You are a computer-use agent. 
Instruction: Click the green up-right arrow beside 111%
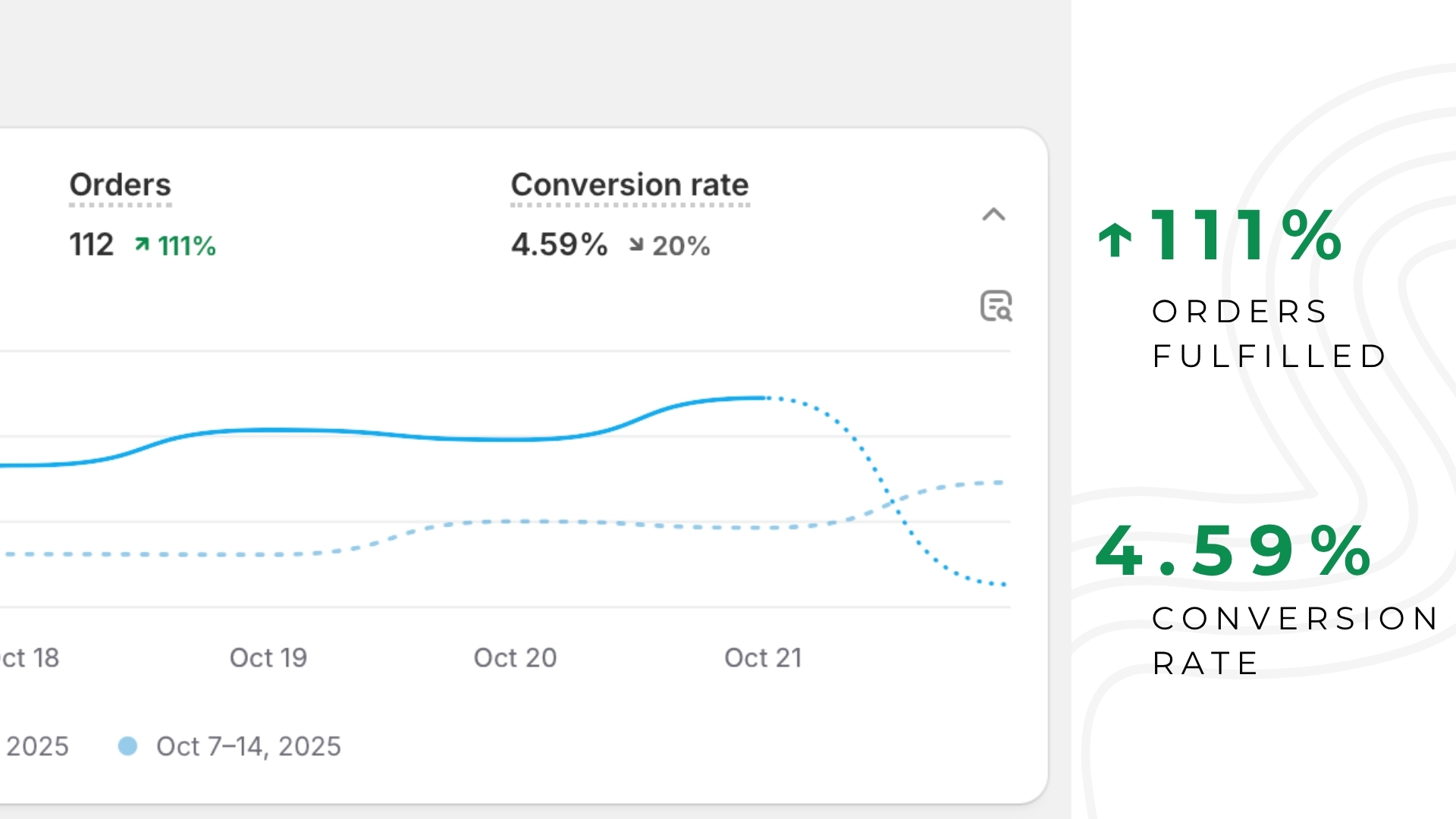tap(142, 244)
